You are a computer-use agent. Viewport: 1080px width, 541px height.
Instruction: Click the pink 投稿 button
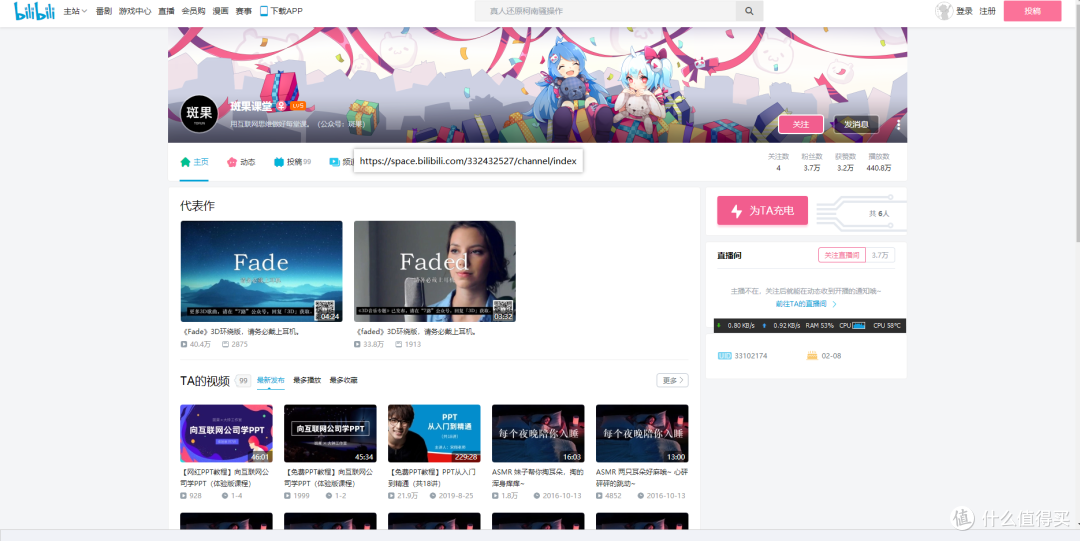1032,11
